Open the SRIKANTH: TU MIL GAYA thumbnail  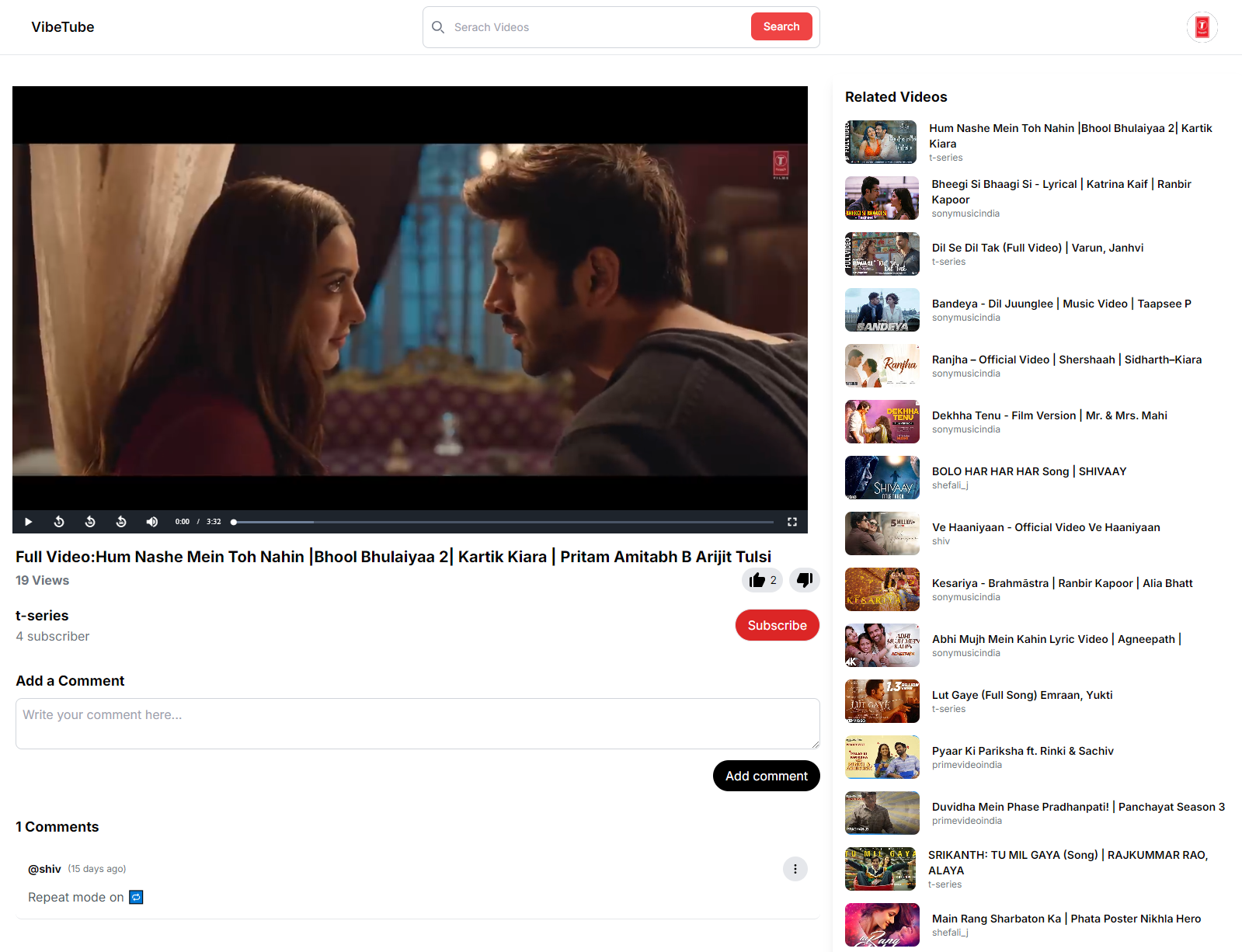click(881, 869)
